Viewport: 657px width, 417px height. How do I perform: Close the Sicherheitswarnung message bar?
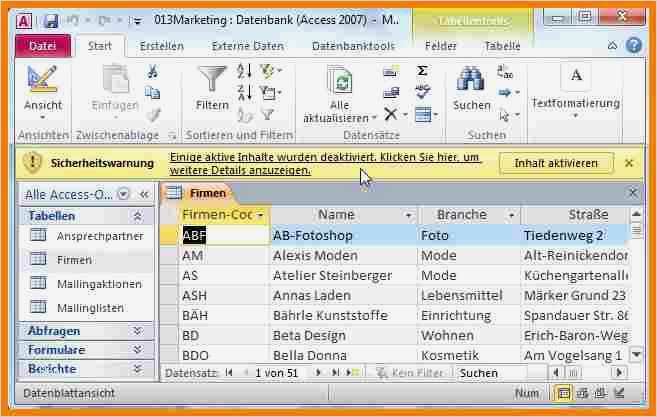[629, 163]
